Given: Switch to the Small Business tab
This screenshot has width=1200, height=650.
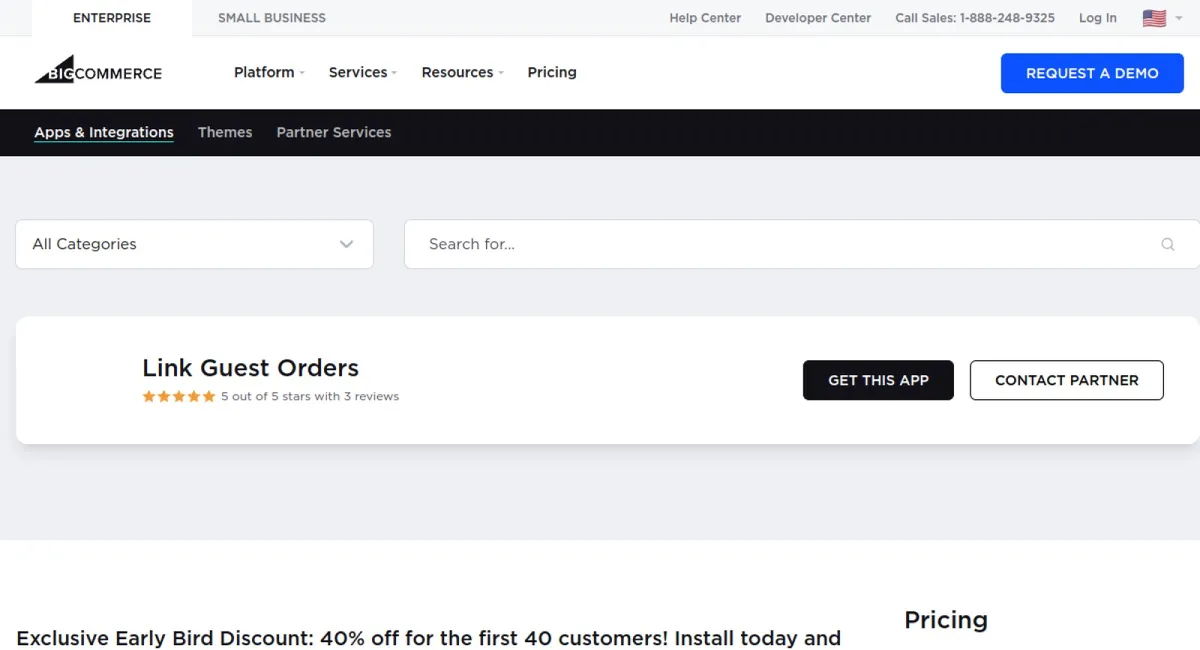Looking at the screenshot, I should (x=272, y=18).
